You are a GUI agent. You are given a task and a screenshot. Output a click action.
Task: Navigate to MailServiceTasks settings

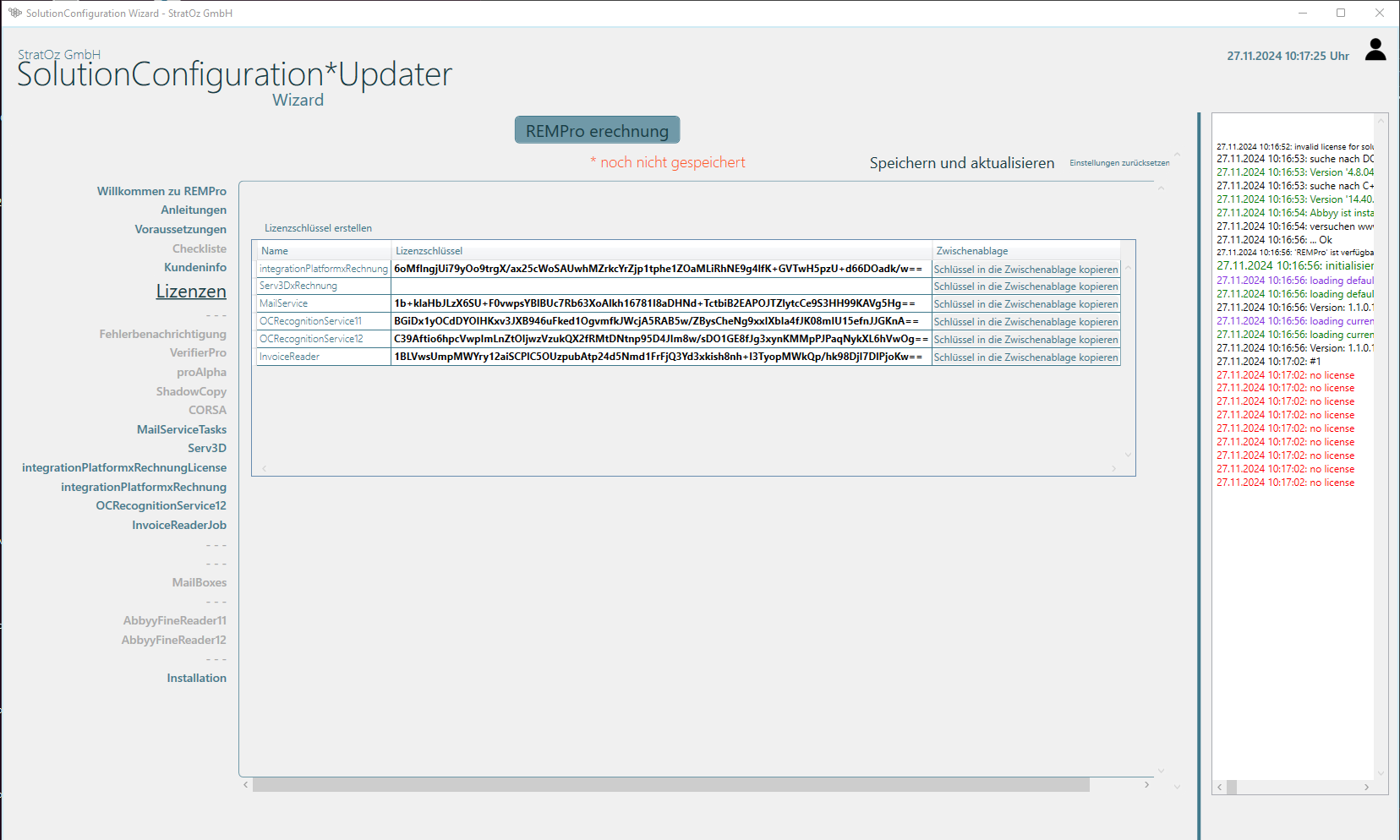click(182, 429)
